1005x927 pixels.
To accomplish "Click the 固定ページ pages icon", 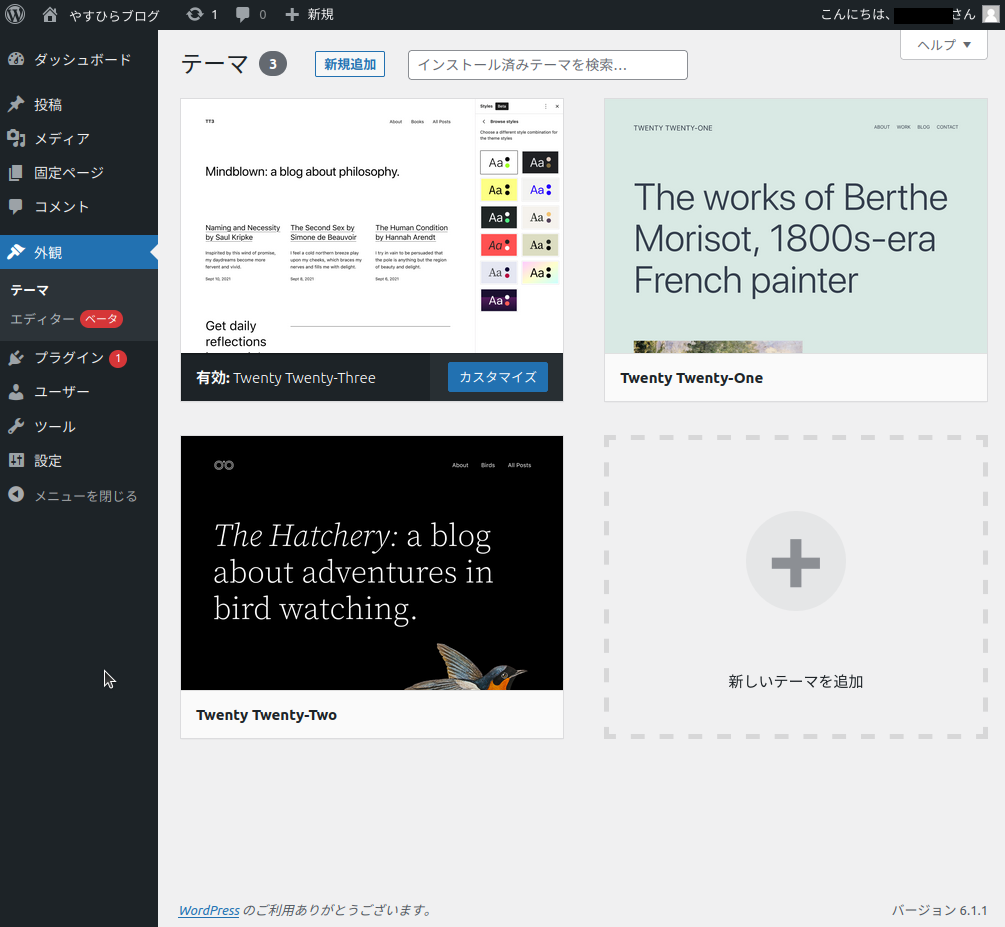I will 16,172.
